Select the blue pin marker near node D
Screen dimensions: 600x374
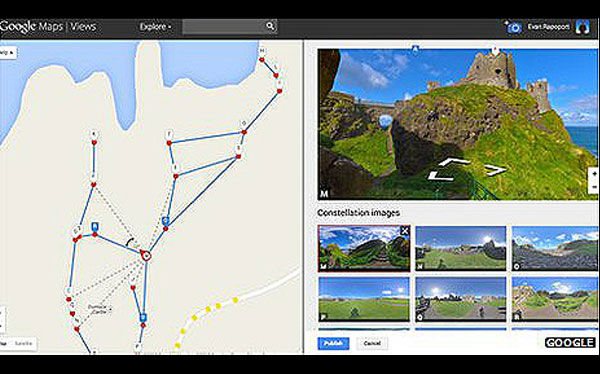click(x=95, y=227)
